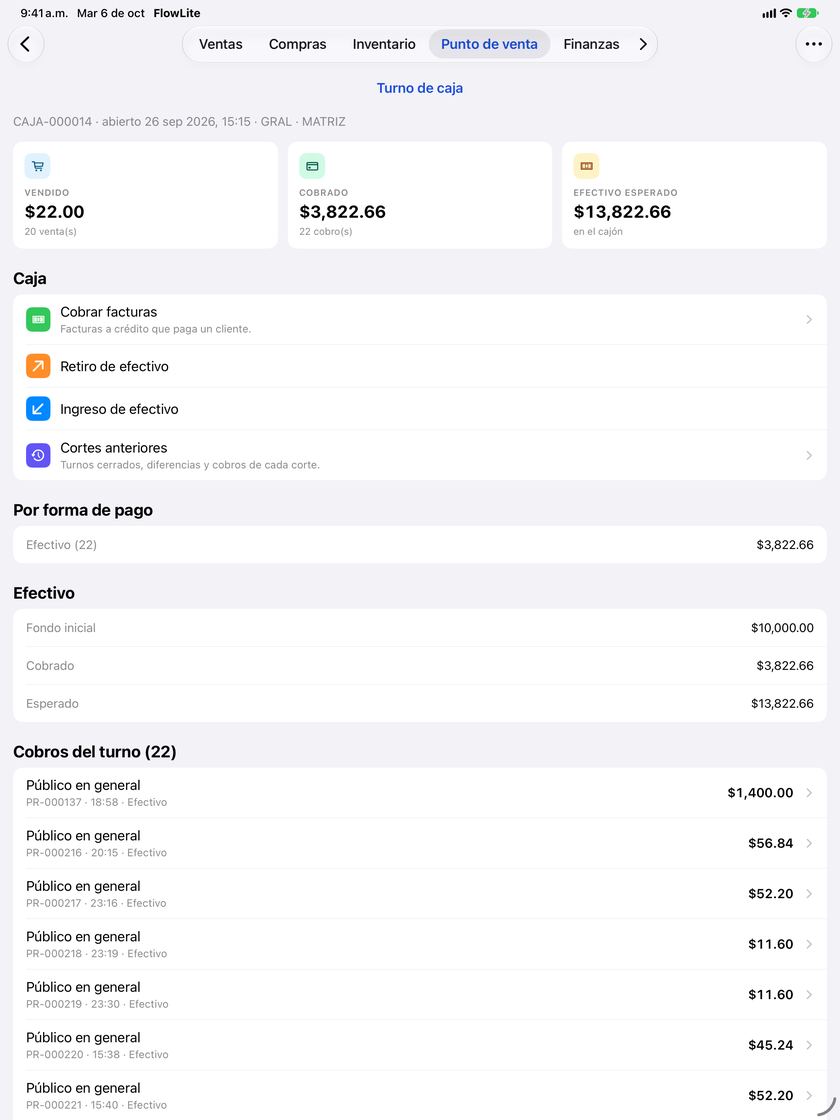Screen dimensions: 840x1120
Task: Click the green Cobrar facturas icon
Action: [x=38, y=319]
